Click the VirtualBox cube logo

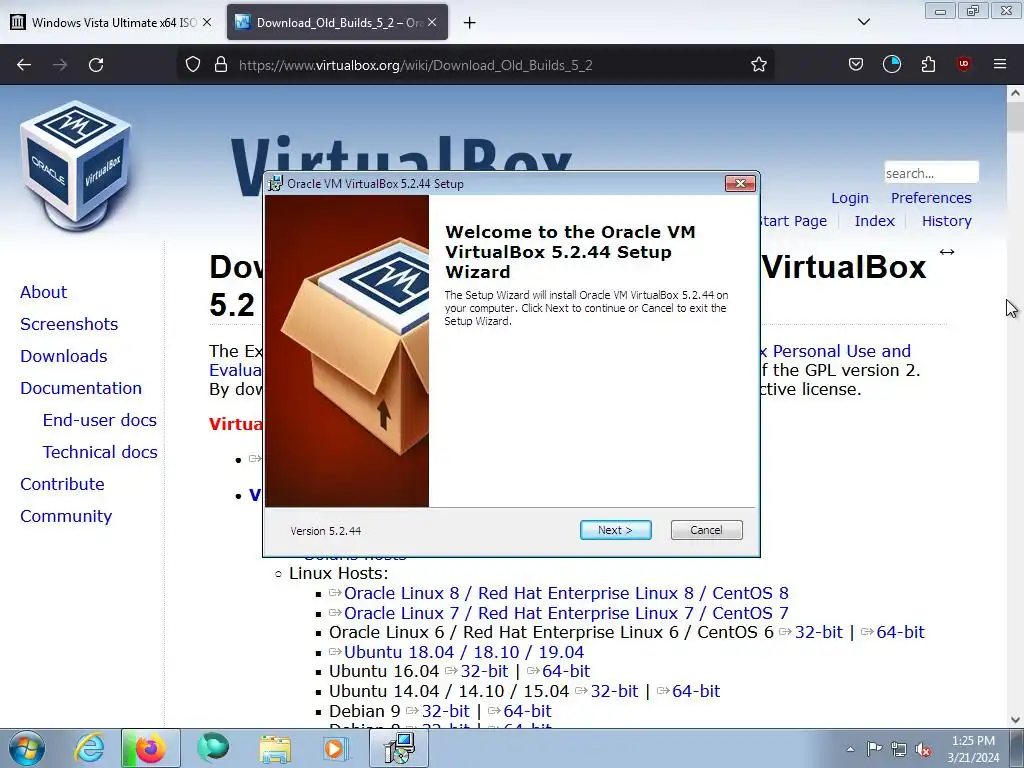click(75, 166)
